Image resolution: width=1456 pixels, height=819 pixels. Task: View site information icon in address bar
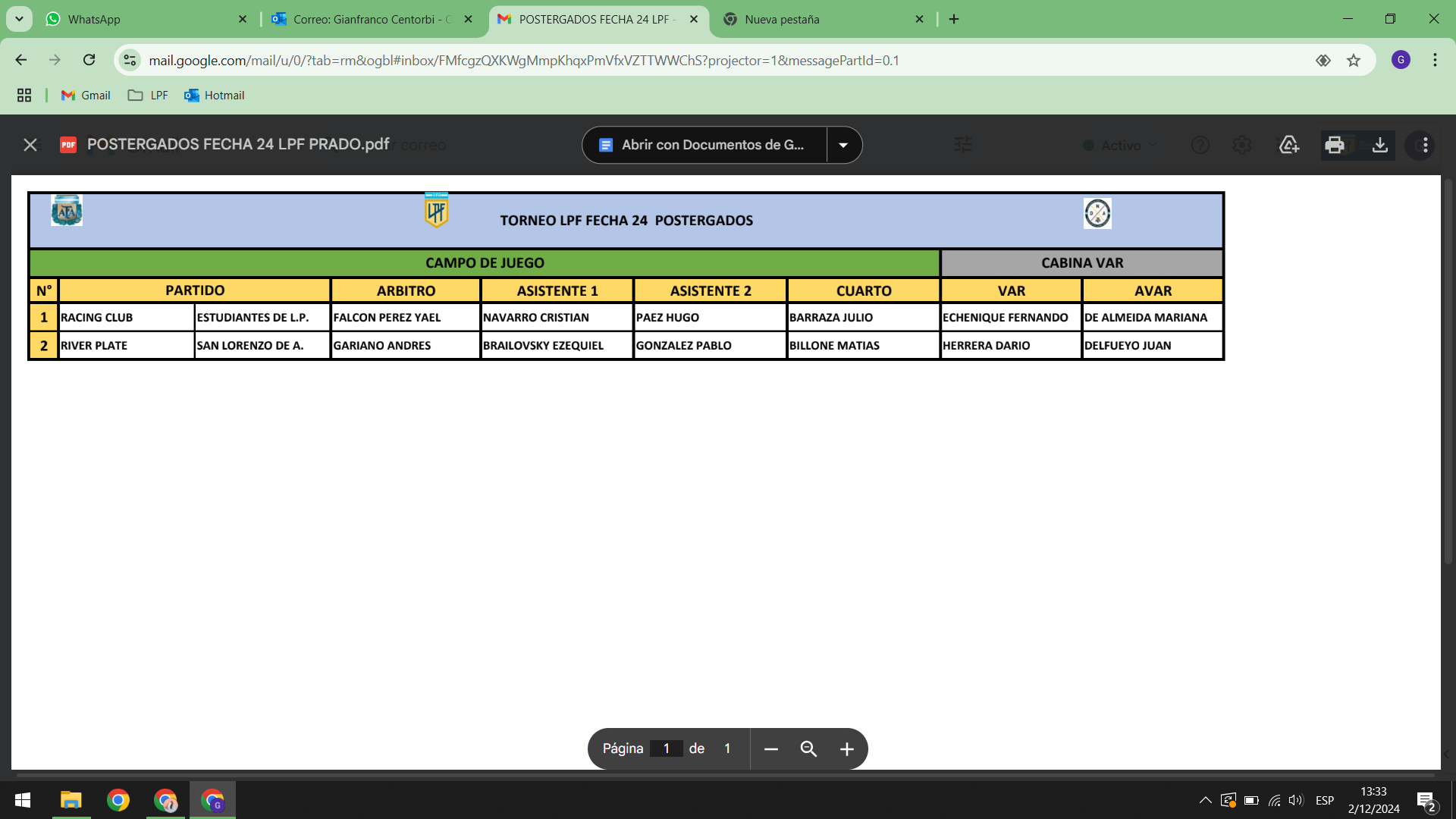130,60
